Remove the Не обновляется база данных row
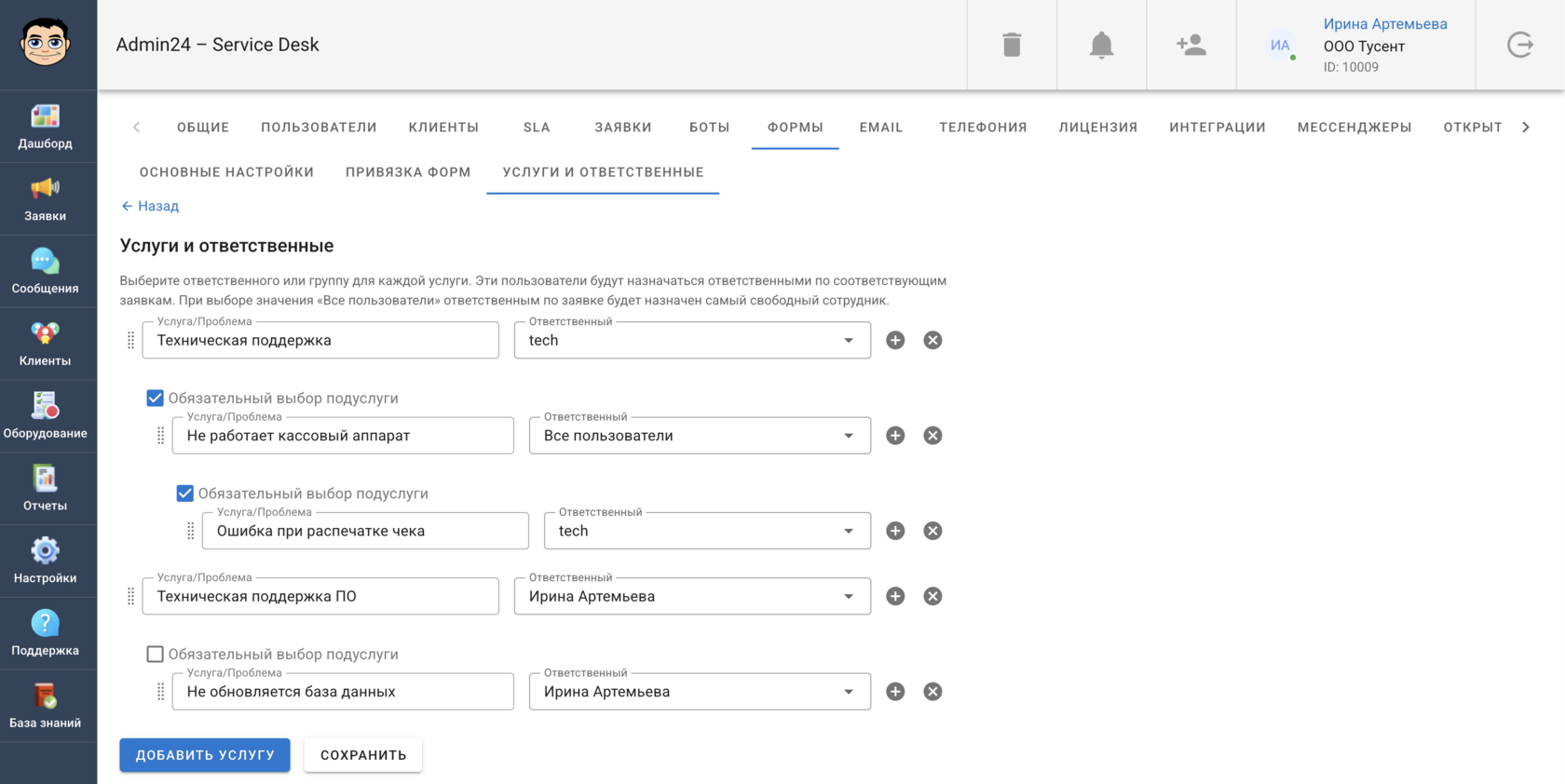 [932, 692]
